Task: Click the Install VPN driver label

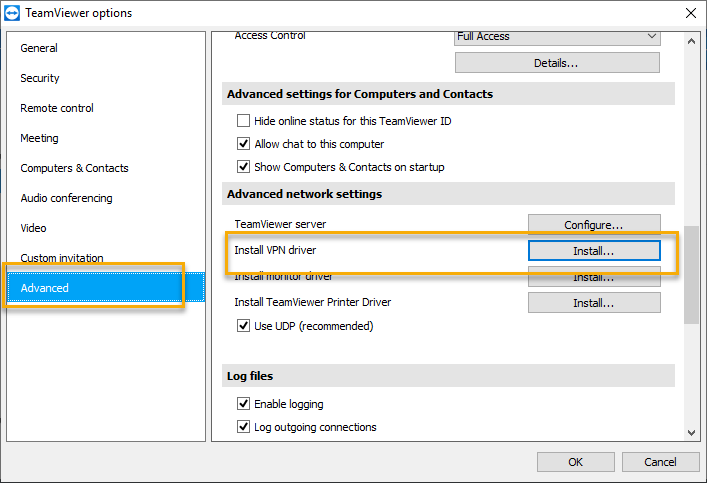Action: coord(275,250)
